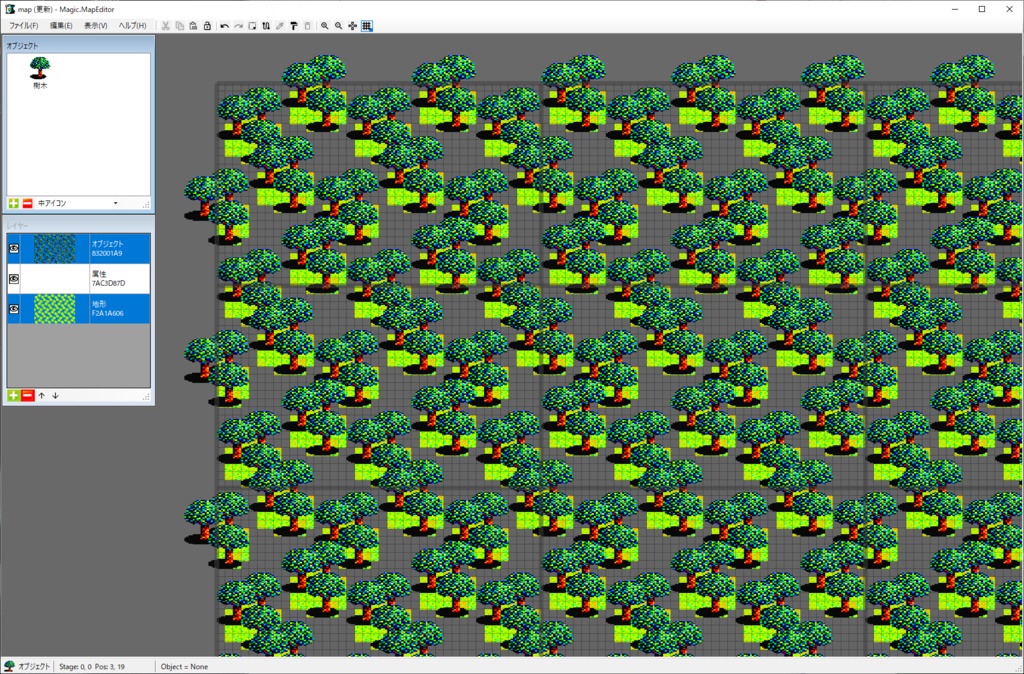Open the 表示(V) menu
The image size is (1024, 674).
coord(95,25)
